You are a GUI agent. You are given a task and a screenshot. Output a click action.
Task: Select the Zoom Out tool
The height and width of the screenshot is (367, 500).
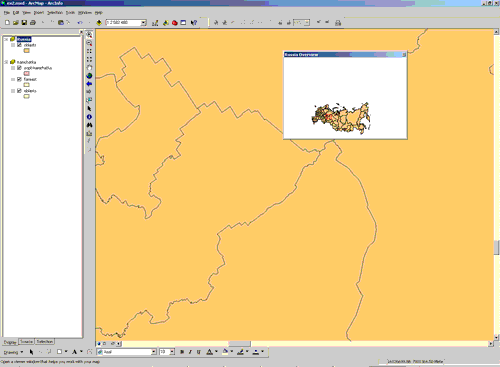coord(89,43)
